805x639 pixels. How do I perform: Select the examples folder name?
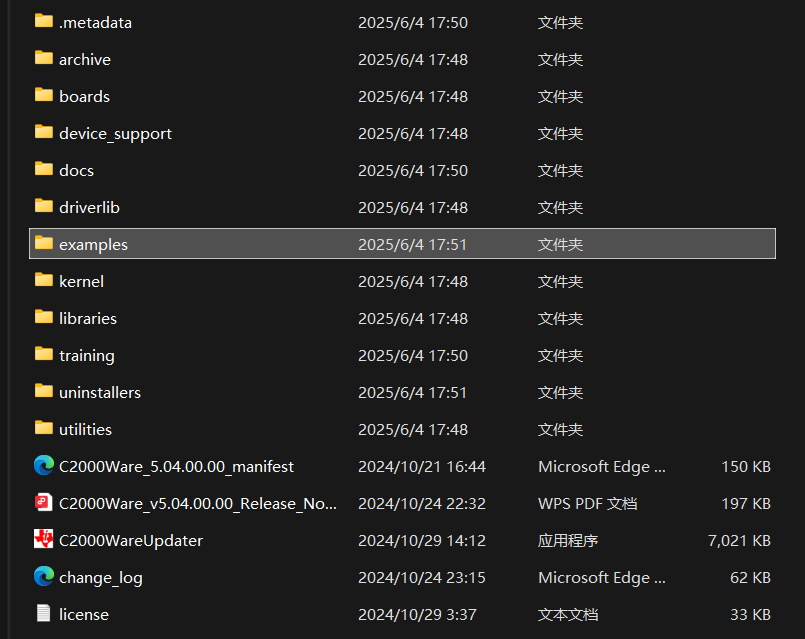tap(93, 245)
